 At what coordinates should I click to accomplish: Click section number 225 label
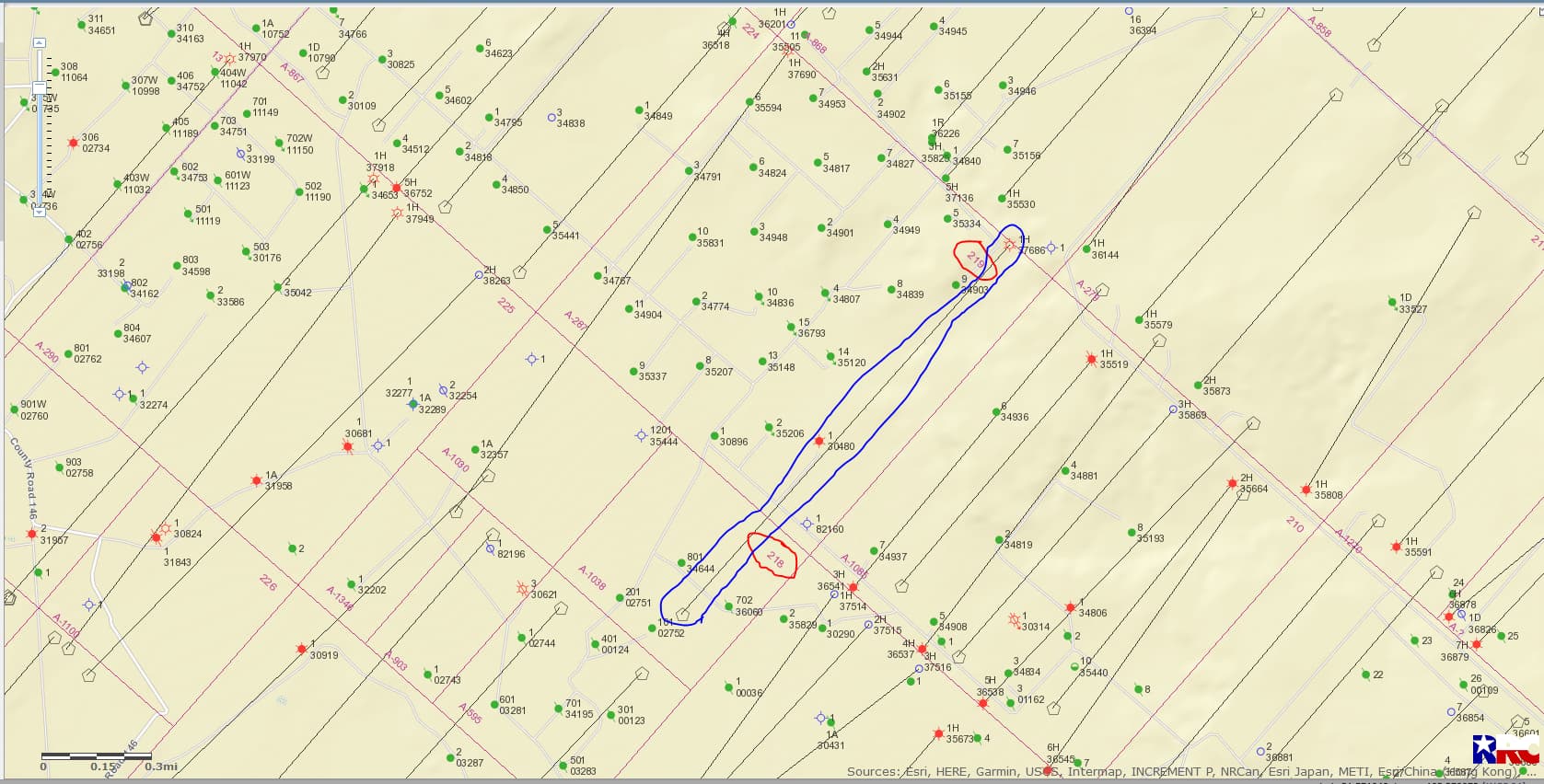click(x=505, y=304)
